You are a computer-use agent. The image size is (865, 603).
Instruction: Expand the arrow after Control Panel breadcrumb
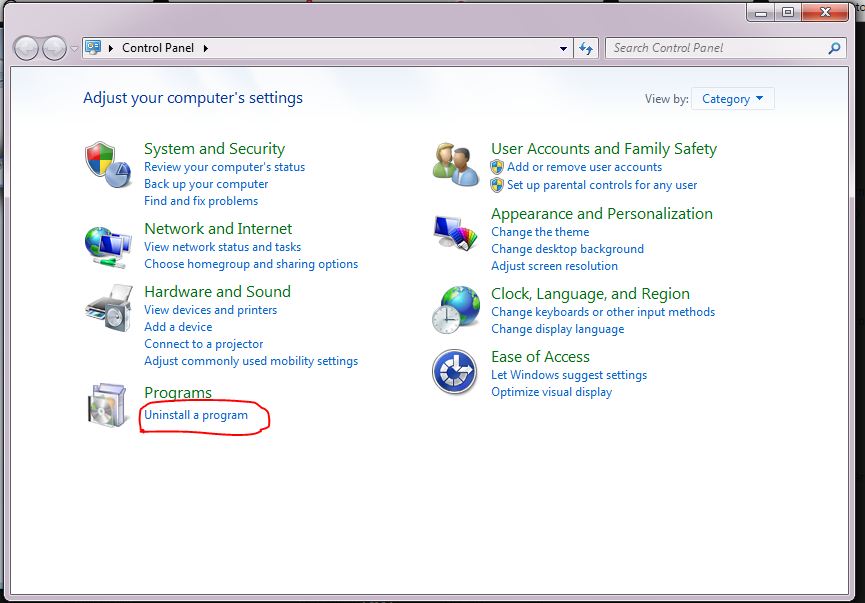pos(206,48)
